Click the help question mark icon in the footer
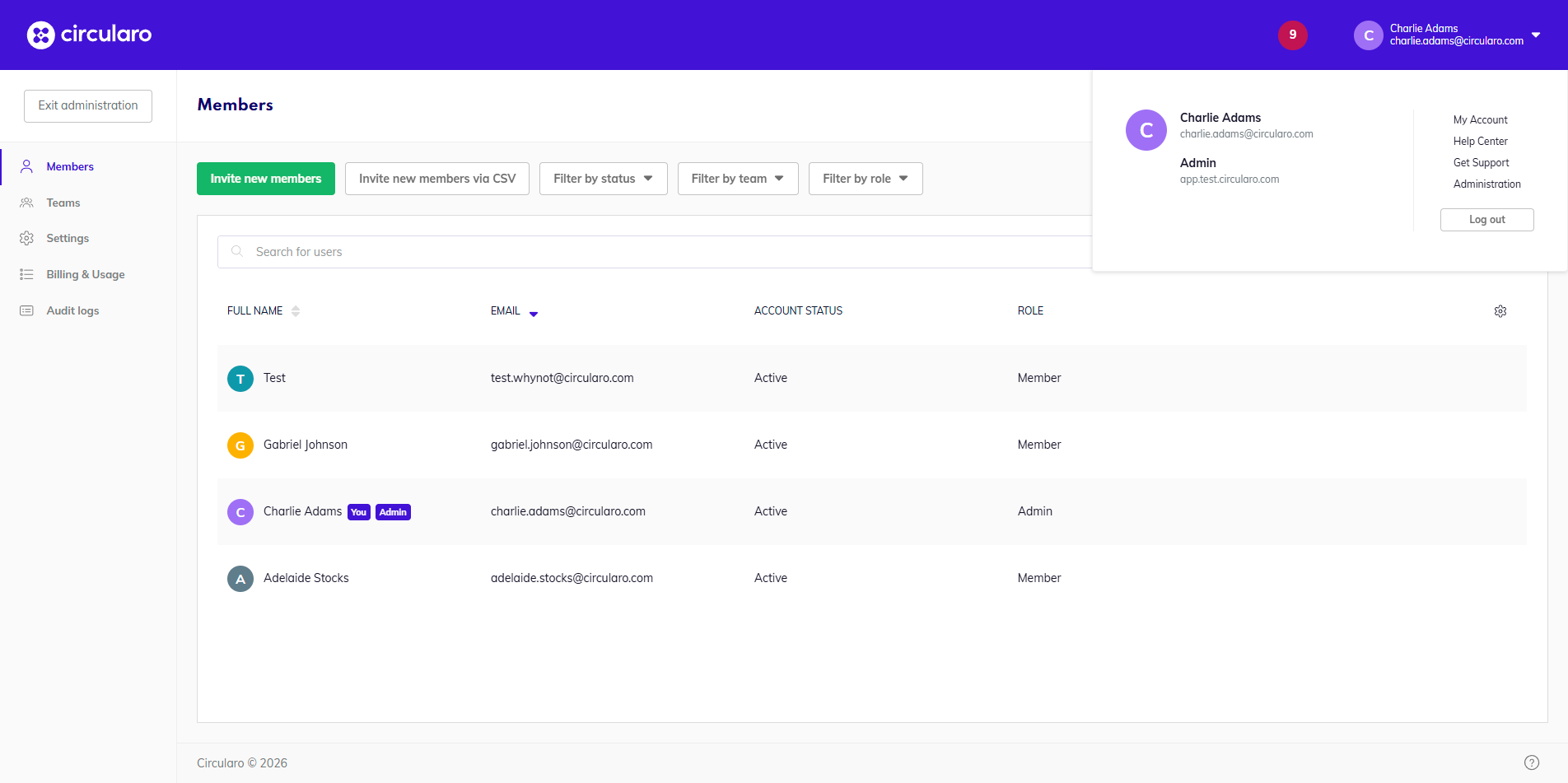Image resolution: width=1568 pixels, height=783 pixels. (x=1531, y=762)
